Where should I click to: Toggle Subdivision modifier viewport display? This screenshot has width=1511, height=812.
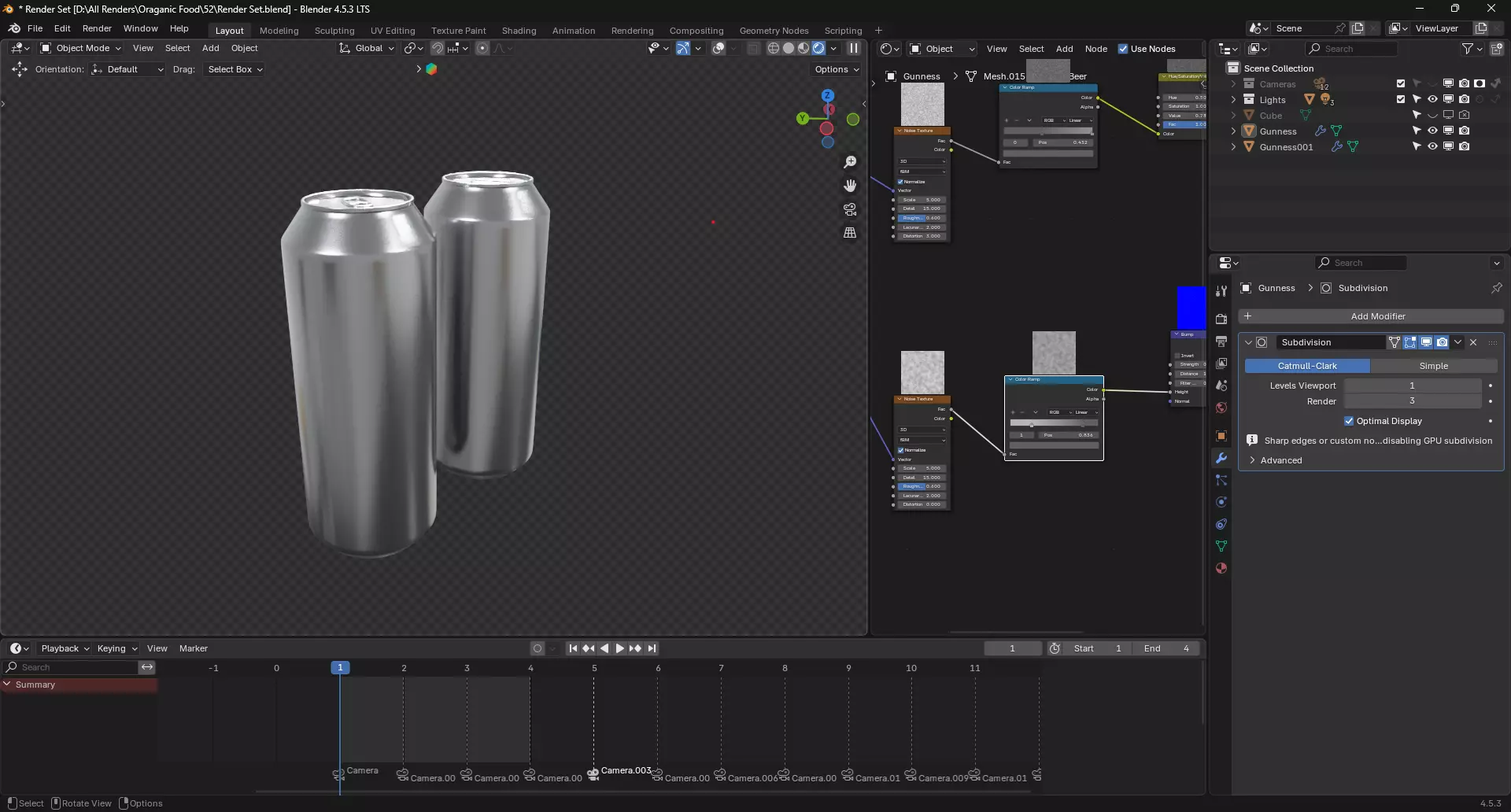point(1426,342)
